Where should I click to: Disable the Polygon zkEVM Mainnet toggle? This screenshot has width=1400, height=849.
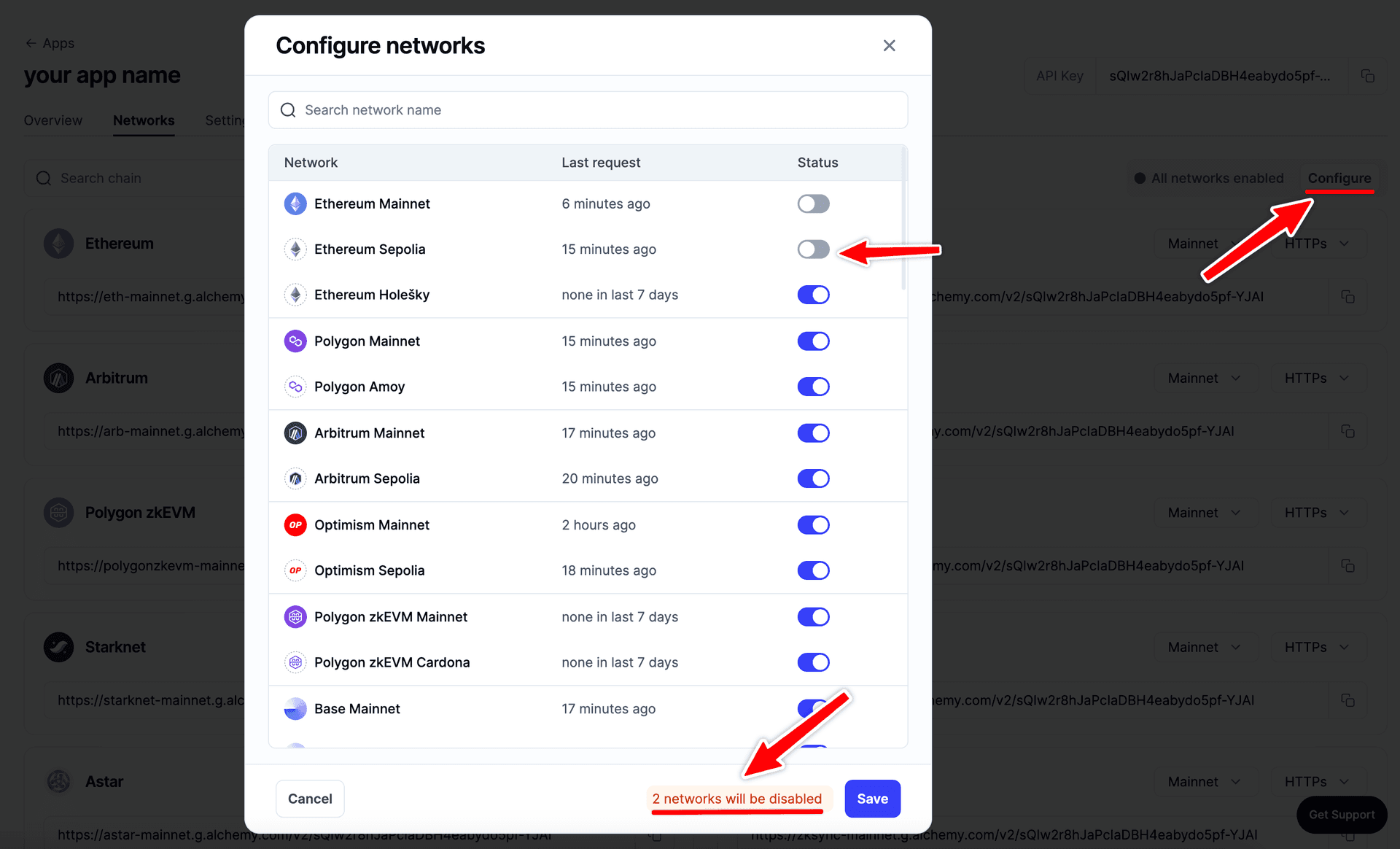813,617
